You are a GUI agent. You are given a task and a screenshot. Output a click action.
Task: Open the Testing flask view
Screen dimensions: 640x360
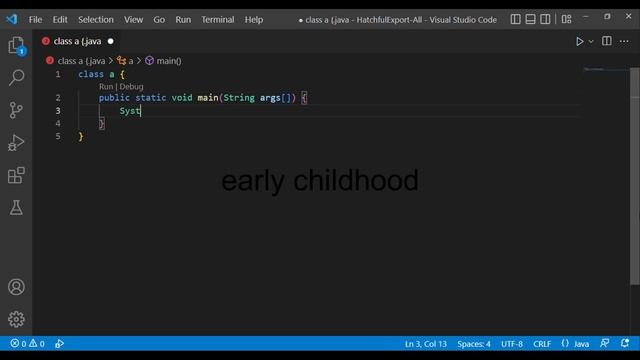pos(16,207)
